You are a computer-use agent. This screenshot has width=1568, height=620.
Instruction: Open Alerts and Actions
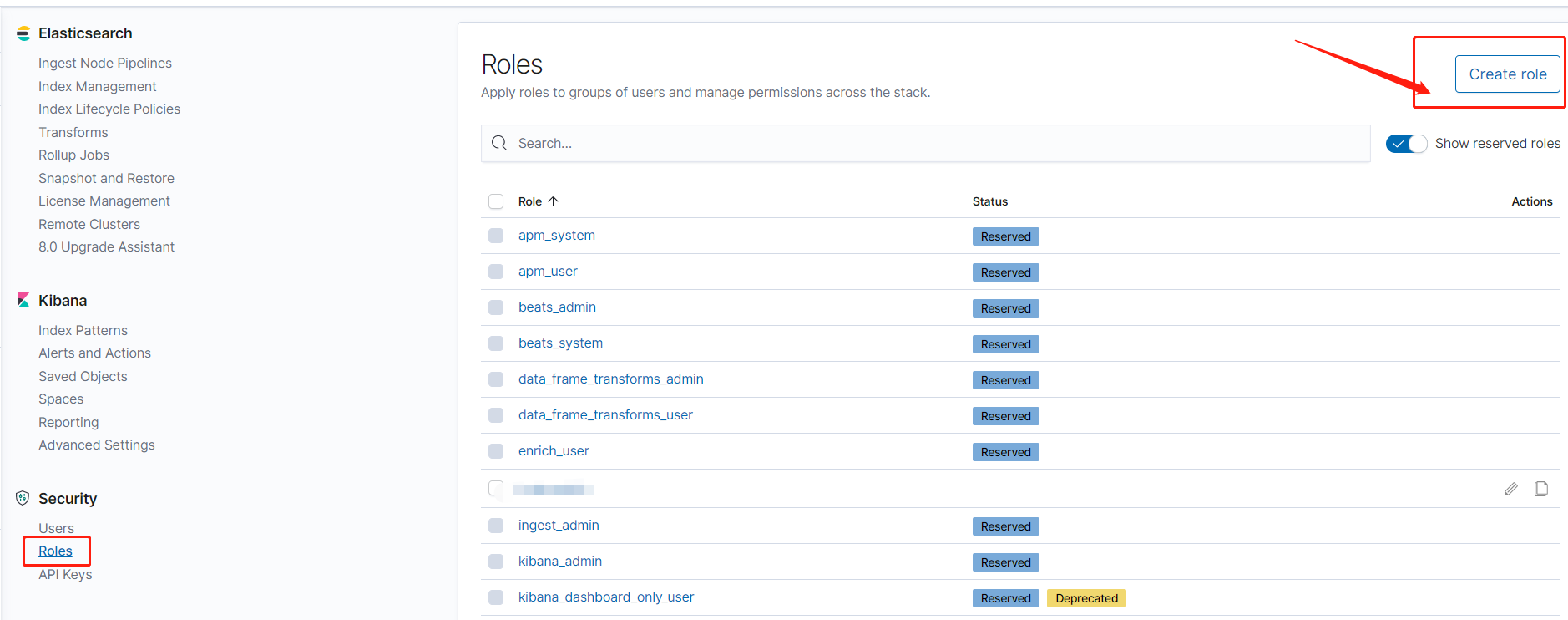[95, 353]
